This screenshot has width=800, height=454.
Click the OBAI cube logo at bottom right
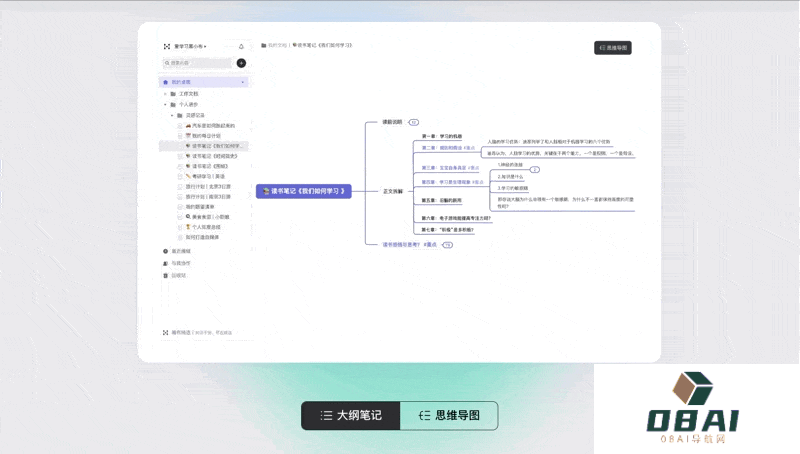[692, 387]
